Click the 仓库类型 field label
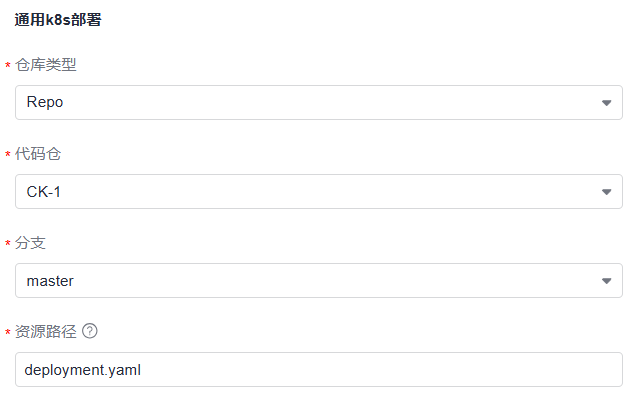 (x=45, y=65)
